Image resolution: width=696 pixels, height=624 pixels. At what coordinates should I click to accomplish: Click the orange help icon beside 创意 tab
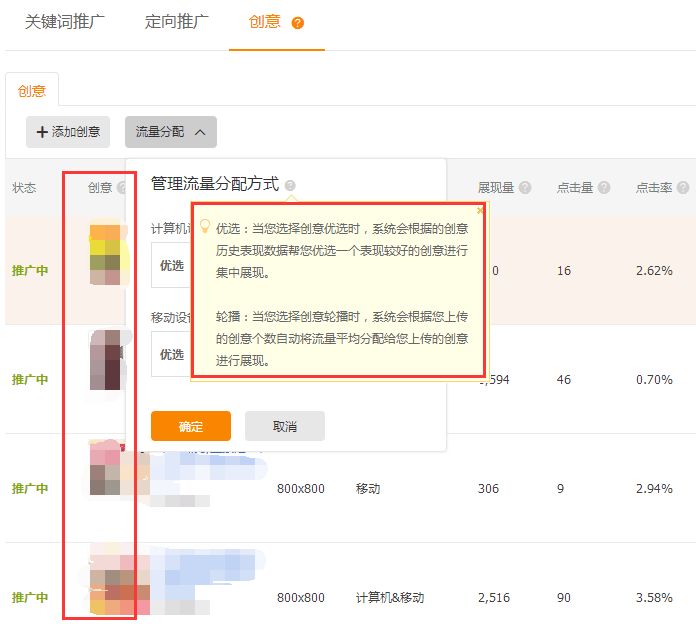pos(298,23)
